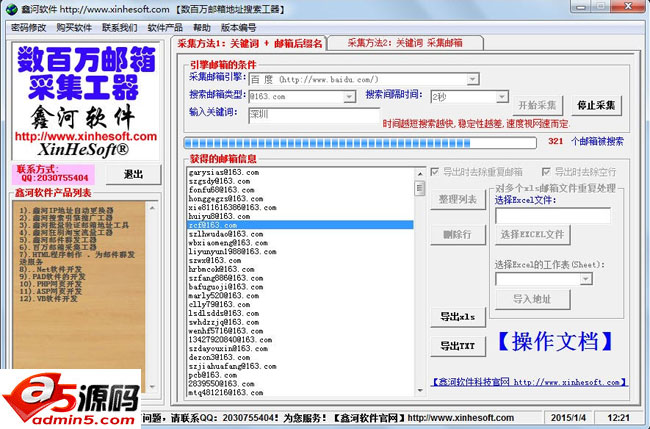Screen dimensions: 650x429
Task: Click the search progress bar
Action: 360,143
